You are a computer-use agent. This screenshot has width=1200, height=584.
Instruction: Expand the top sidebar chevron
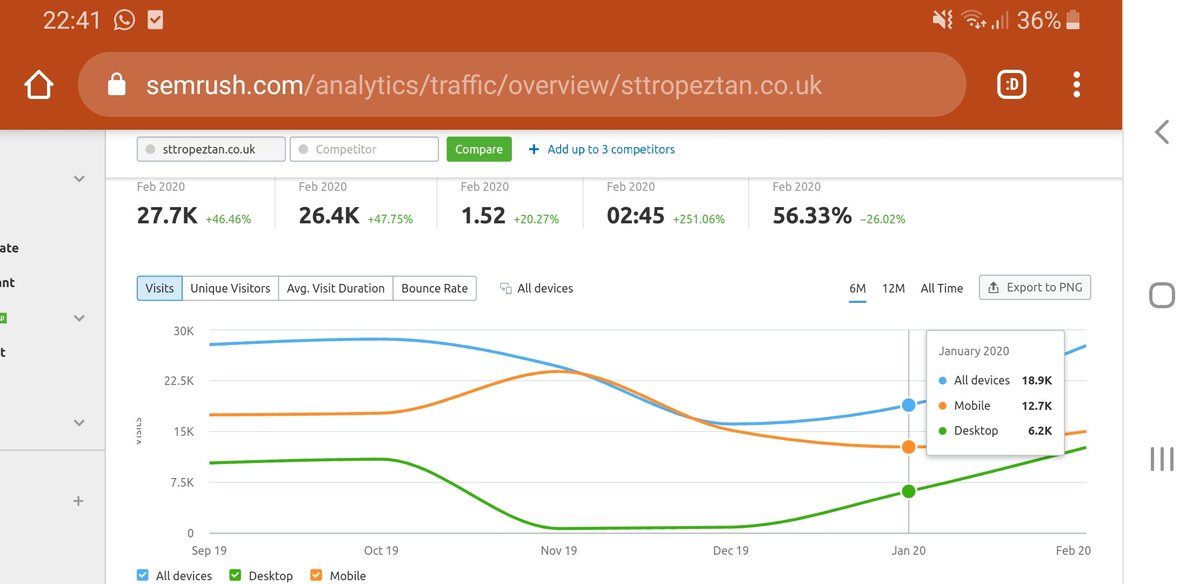(x=79, y=180)
